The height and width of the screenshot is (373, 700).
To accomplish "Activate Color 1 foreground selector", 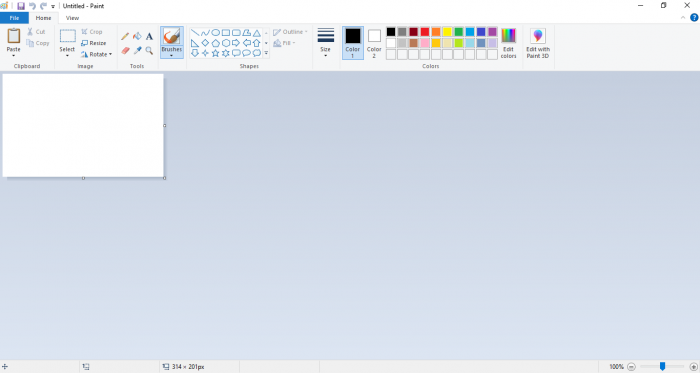I will coord(353,43).
